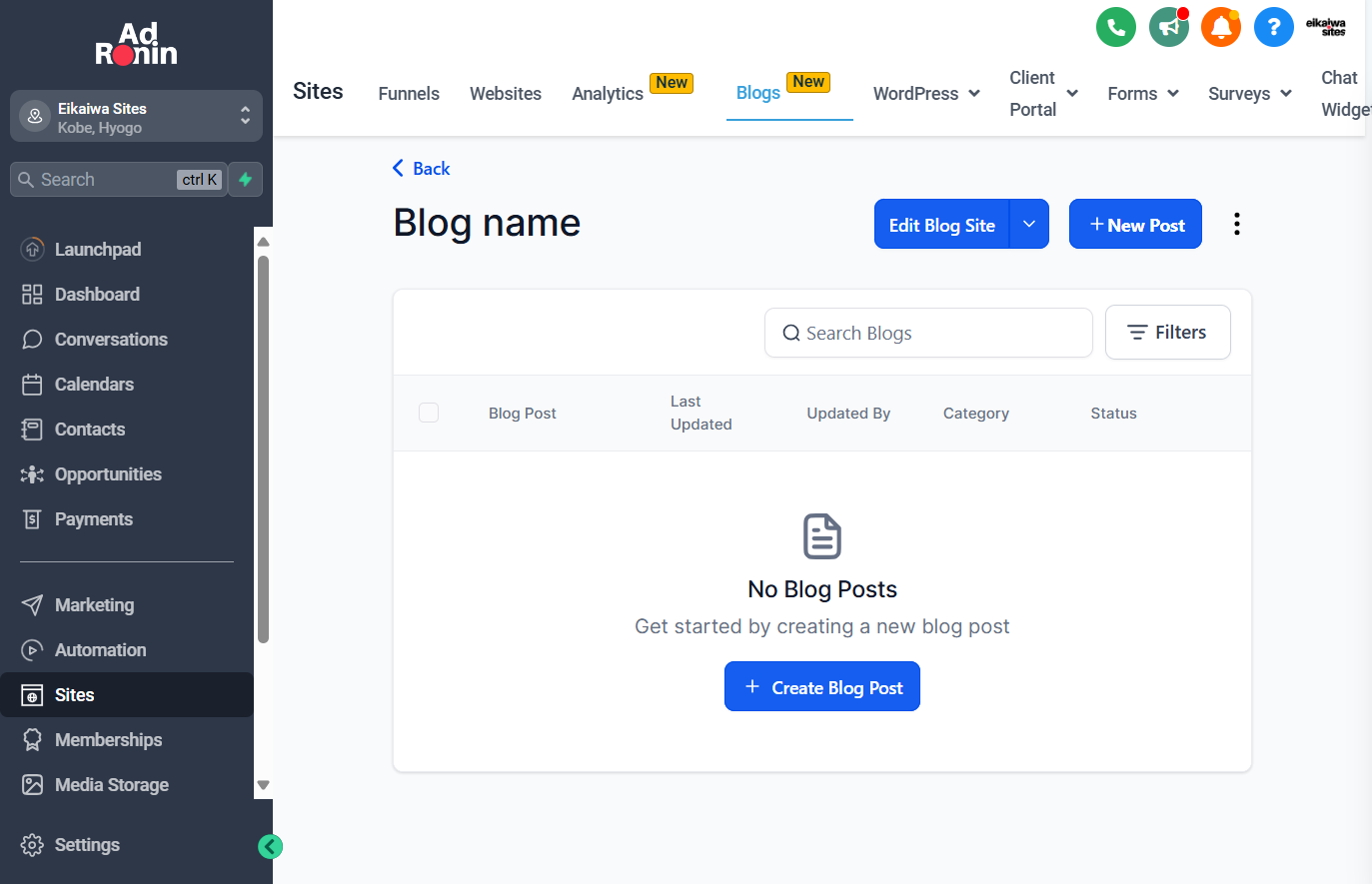The width and height of the screenshot is (1372, 884).
Task: Click the Category column header
Action: (x=976, y=414)
